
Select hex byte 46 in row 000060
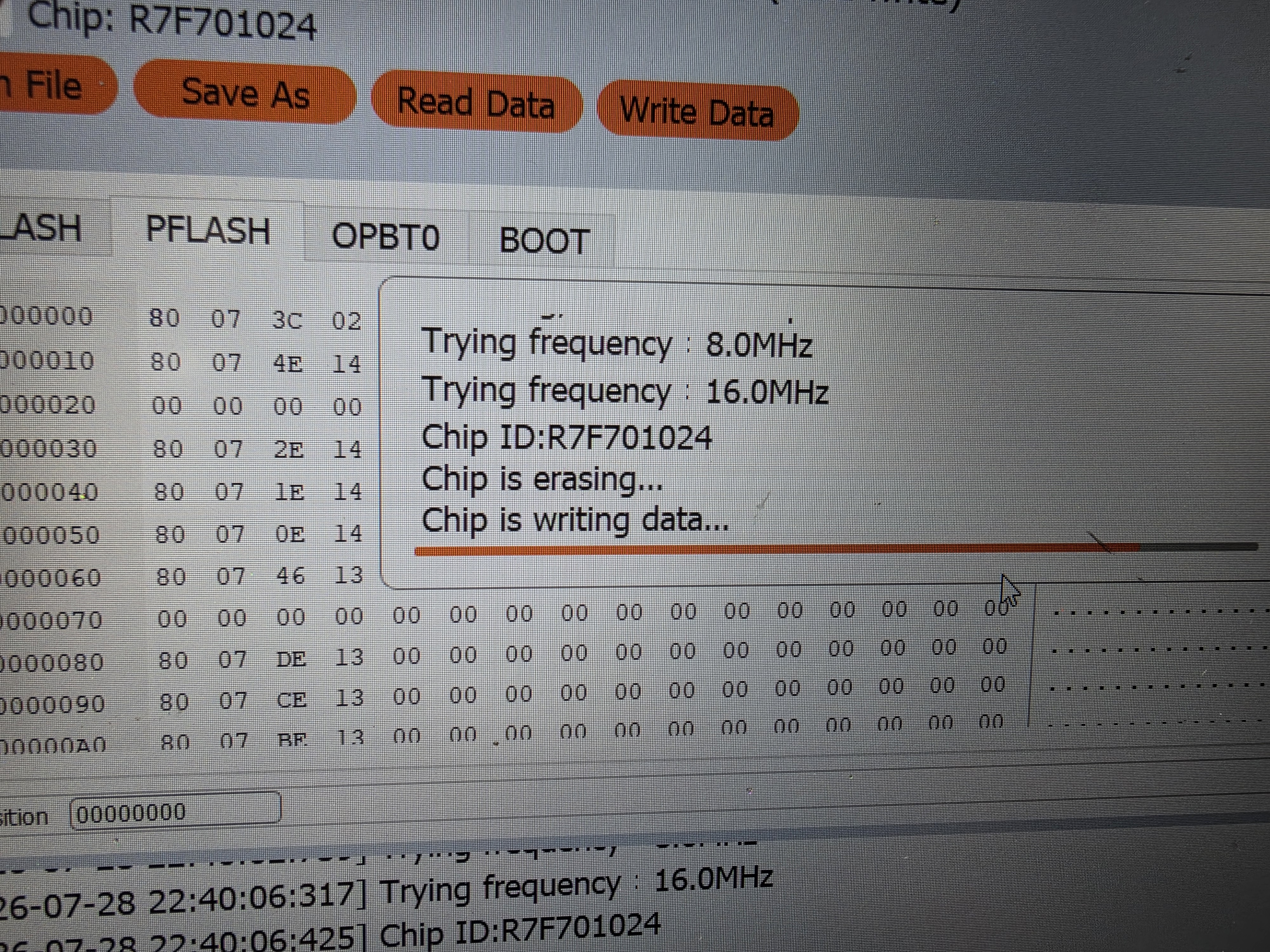tap(290, 576)
